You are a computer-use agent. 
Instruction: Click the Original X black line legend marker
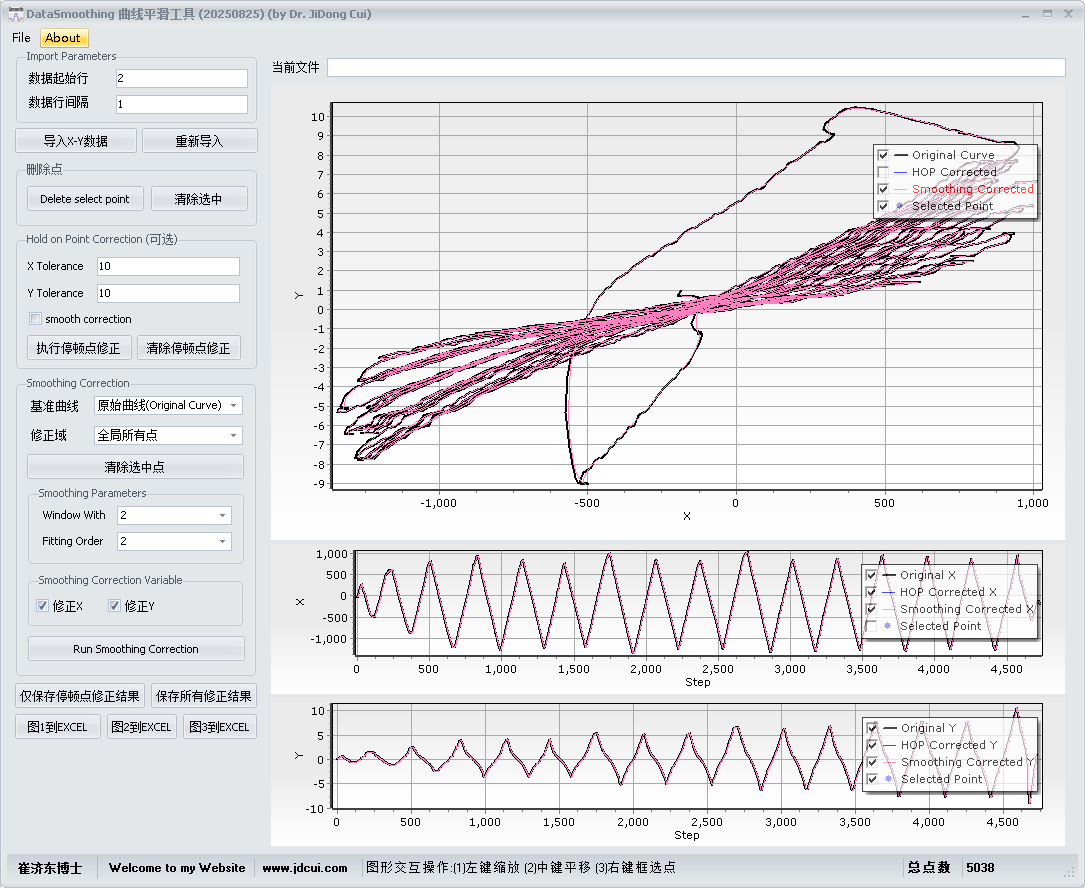(x=889, y=575)
